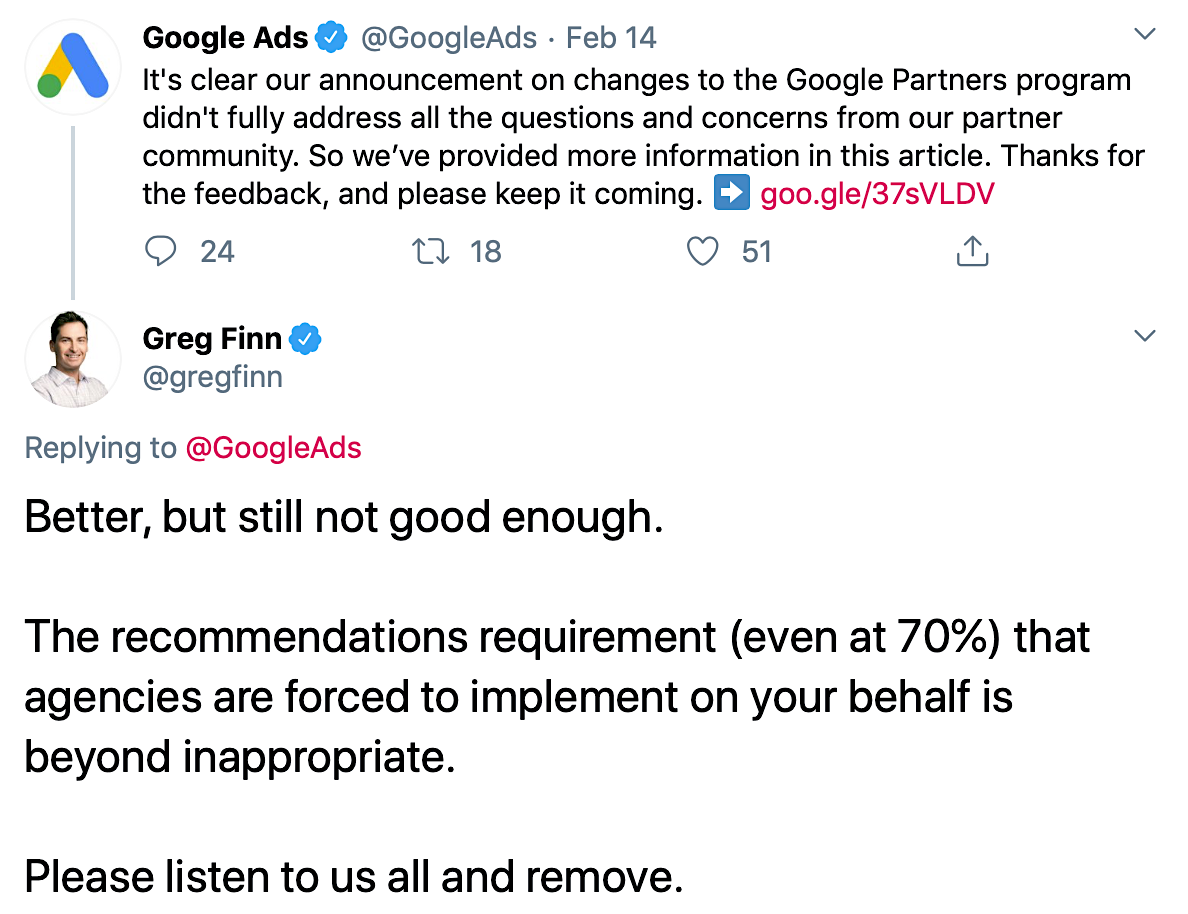The image size is (1188, 914).
Task: Open the @gregfinn handle
Action: [x=212, y=377]
